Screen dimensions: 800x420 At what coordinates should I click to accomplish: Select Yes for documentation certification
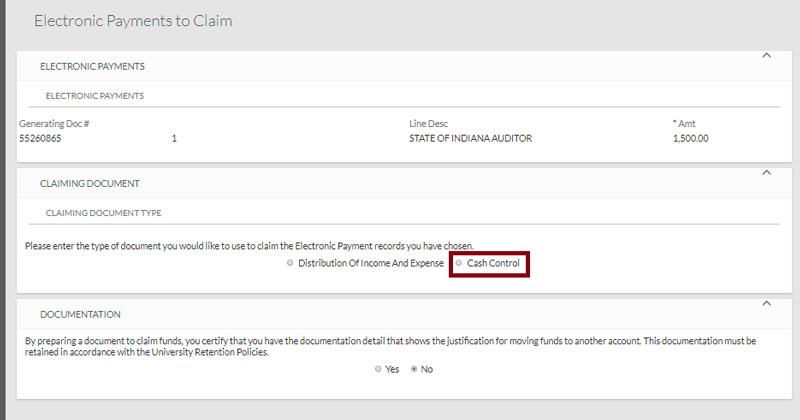pos(377,369)
